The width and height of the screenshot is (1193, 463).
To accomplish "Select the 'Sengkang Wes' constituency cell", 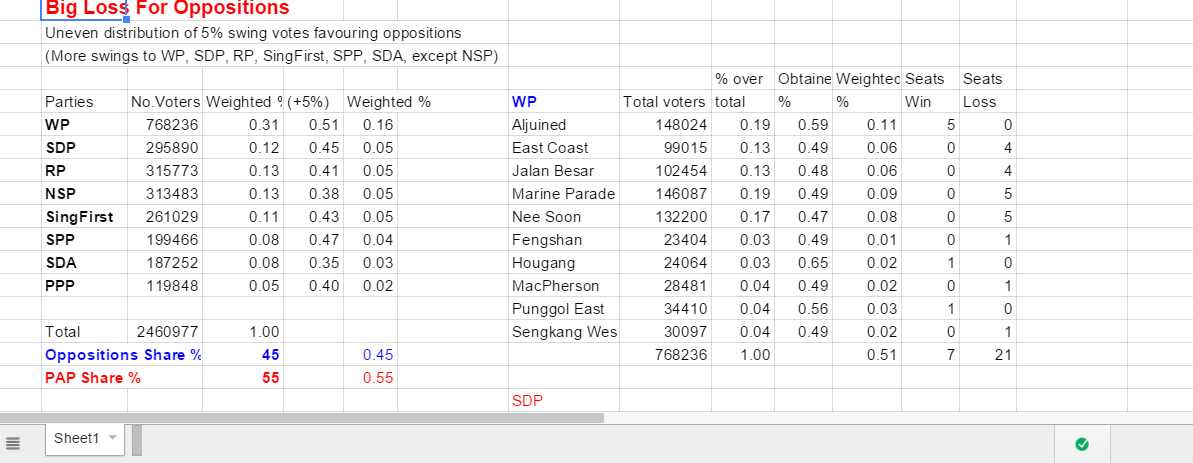I will pyautogui.click(x=564, y=331).
